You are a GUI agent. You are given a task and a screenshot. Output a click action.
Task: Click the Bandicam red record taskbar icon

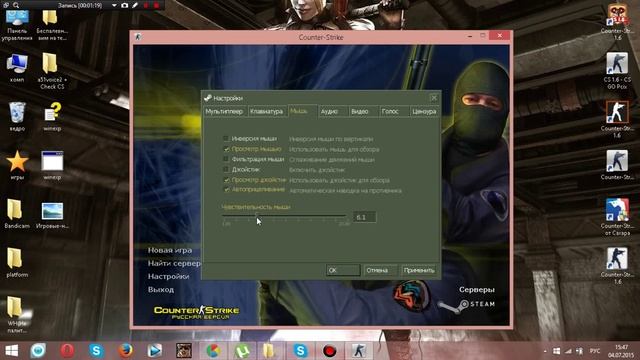tap(329, 351)
